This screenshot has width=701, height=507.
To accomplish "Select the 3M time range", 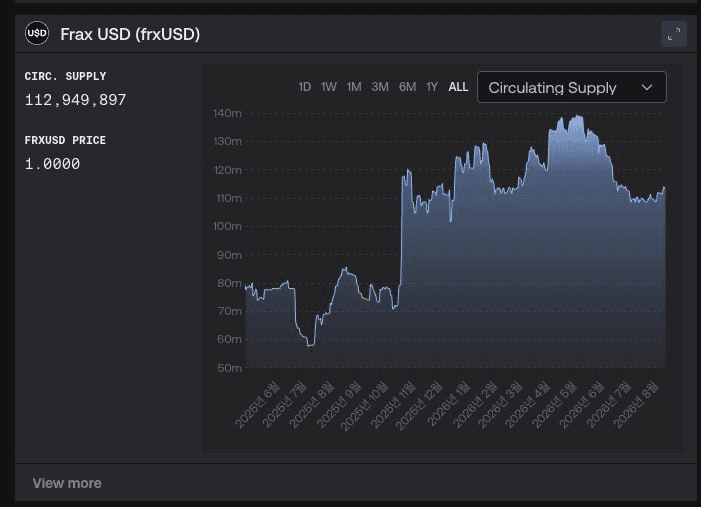I will (x=380, y=87).
